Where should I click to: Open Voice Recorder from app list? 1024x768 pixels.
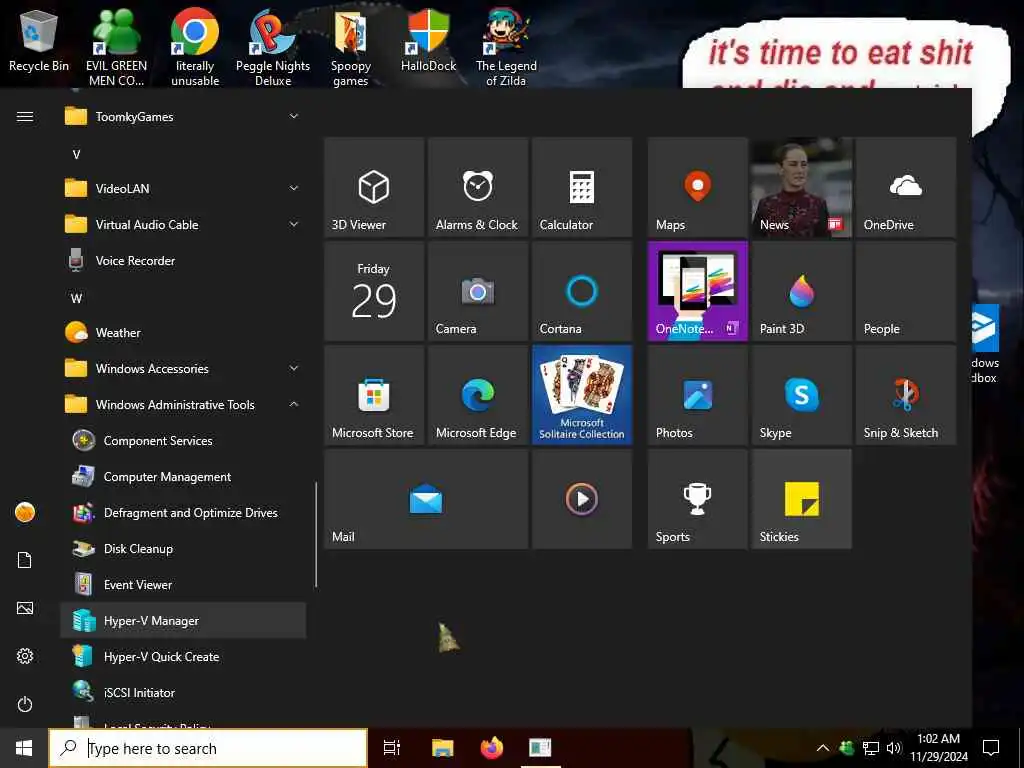click(x=183, y=261)
